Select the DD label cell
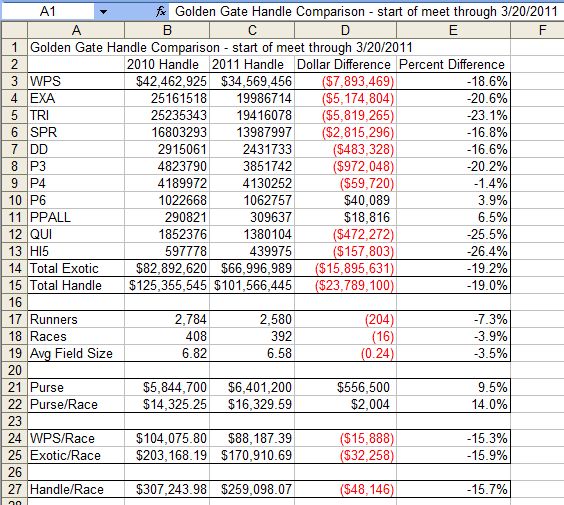Screen dimensions: 564x505 (76, 149)
